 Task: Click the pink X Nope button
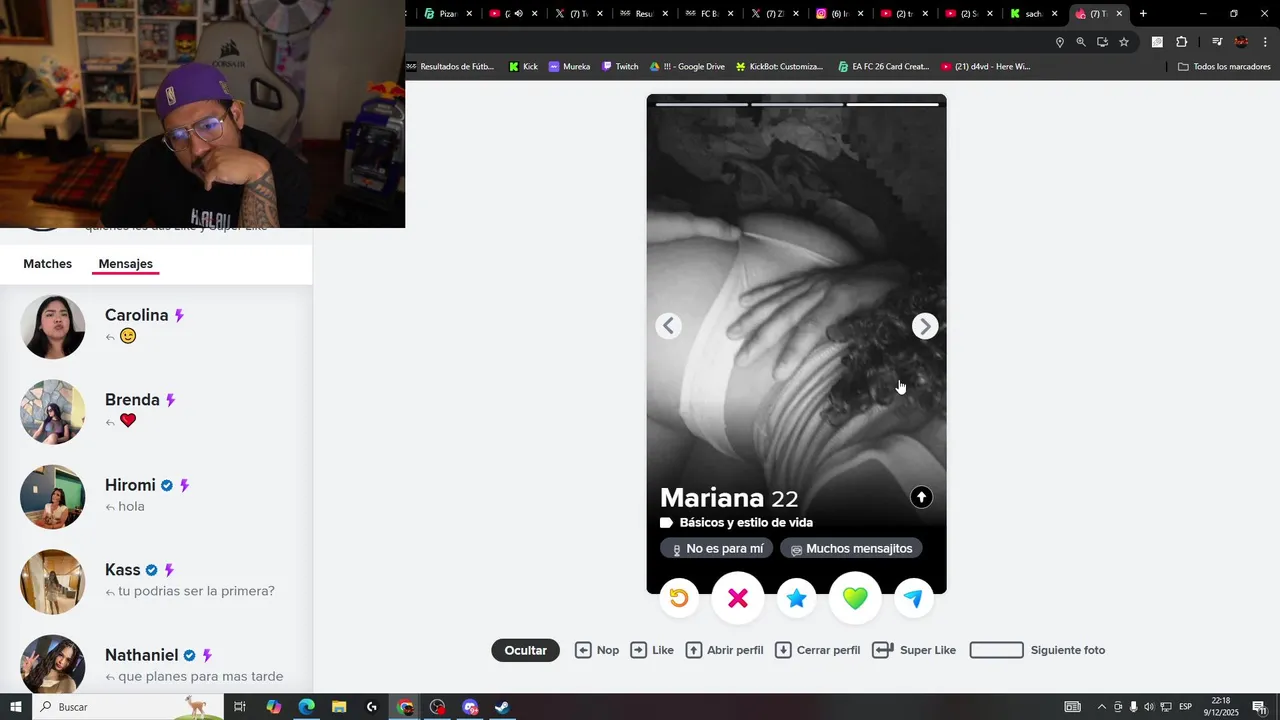point(738,598)
